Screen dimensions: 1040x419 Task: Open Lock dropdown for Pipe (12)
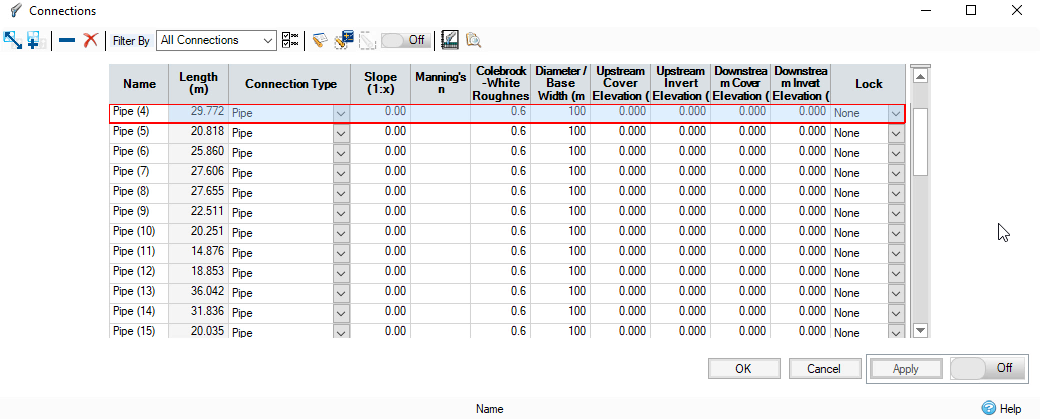tap(896, 272)
